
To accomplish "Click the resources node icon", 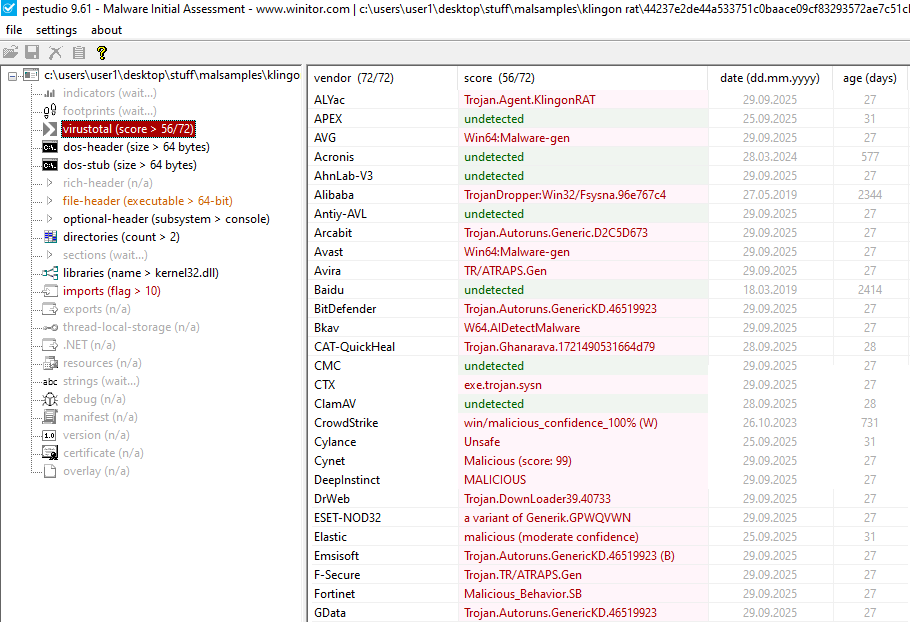I will (50, 363).
